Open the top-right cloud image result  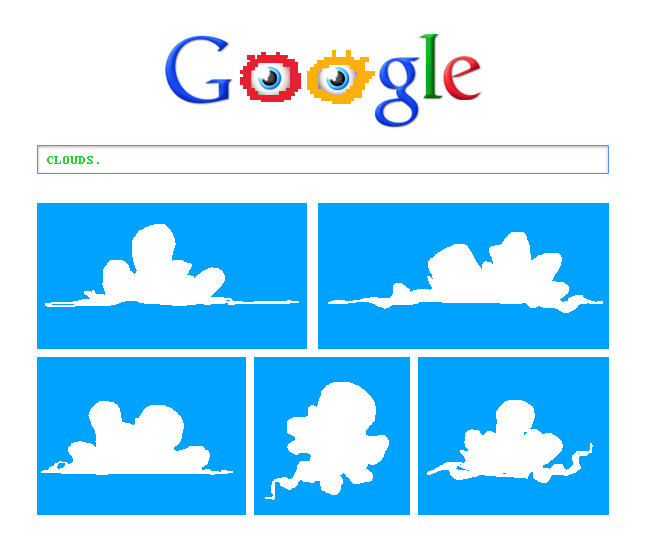(463, 276)
